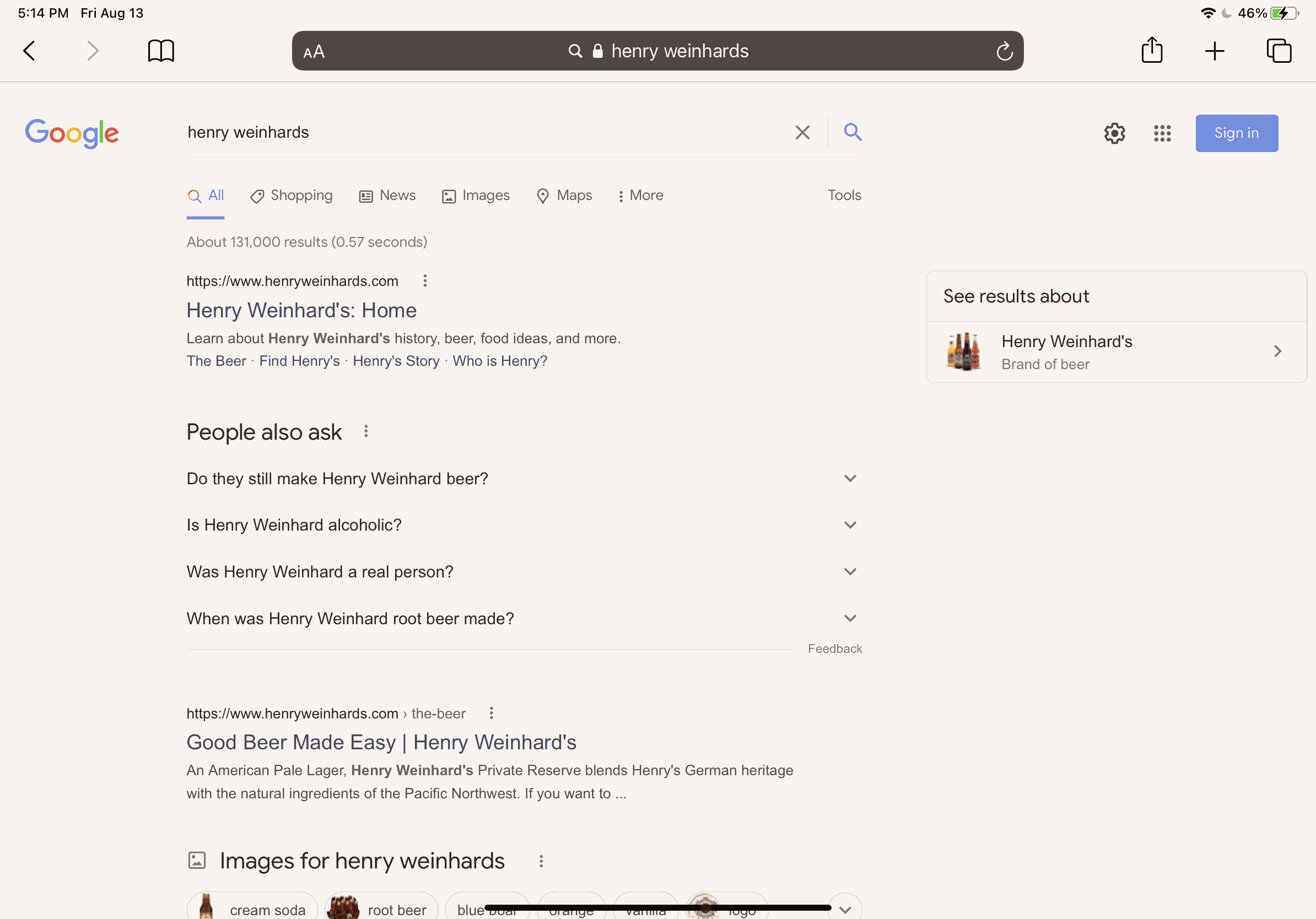Open Who is Henry? sitelink
Image resolution: width=1316 pixels, height=919 pixels.
(x=500, y=361)
